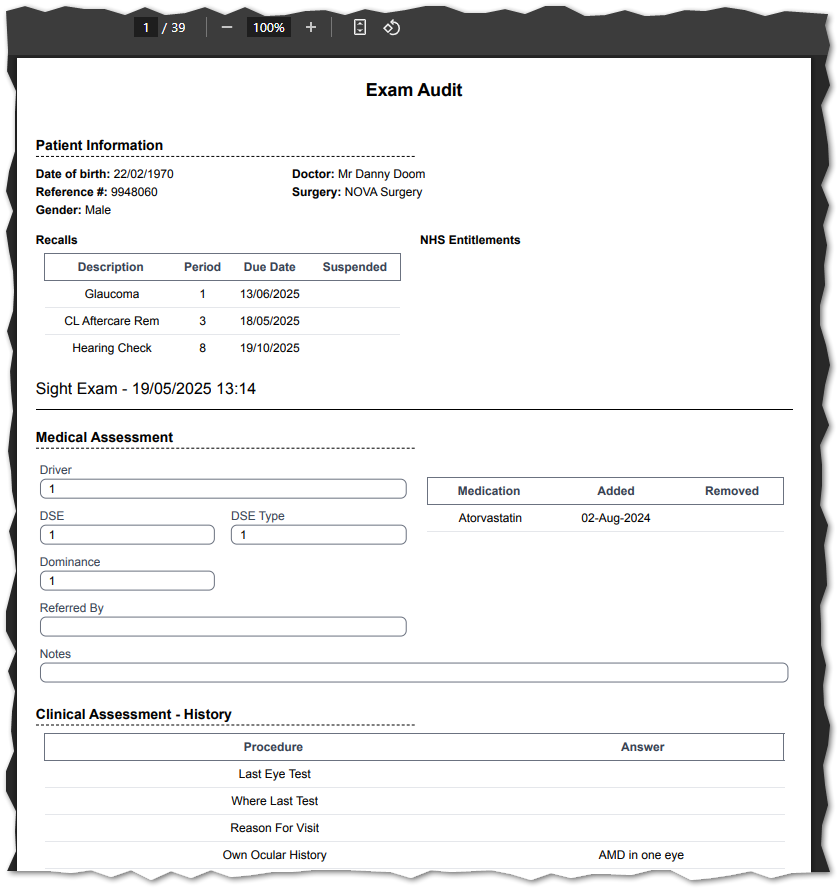Click the Exam Audit title
The image size is (840, 890).
(x=414, y=90)
